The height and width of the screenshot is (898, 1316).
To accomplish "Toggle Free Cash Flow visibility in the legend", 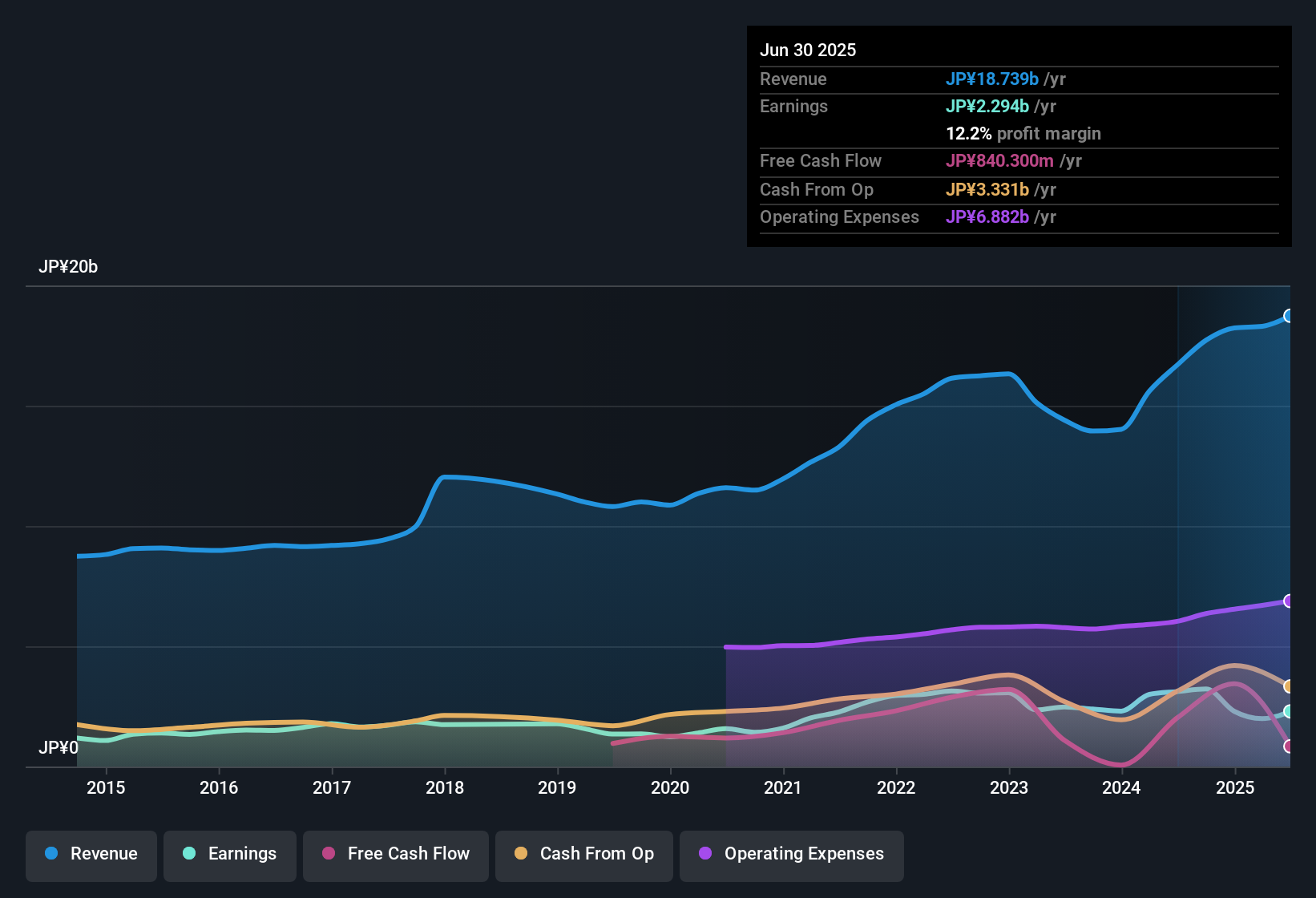I will pyautogui.click(x=395, y=854).
